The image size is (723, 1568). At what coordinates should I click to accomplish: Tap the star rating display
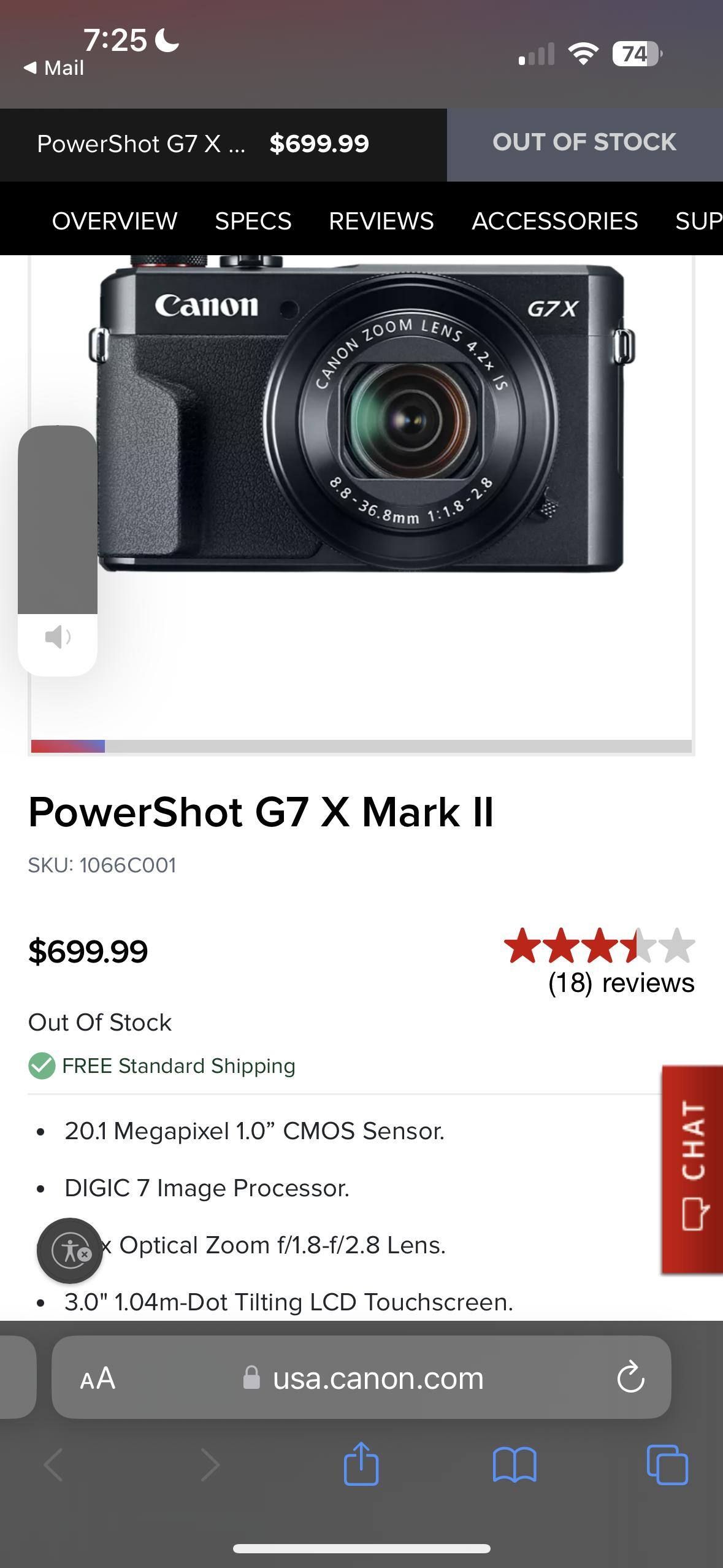click(x=599, y=945)
